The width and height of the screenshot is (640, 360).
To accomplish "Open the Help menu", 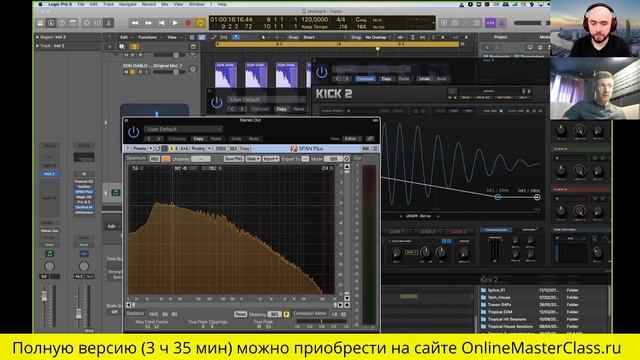I will click(222, 4).
